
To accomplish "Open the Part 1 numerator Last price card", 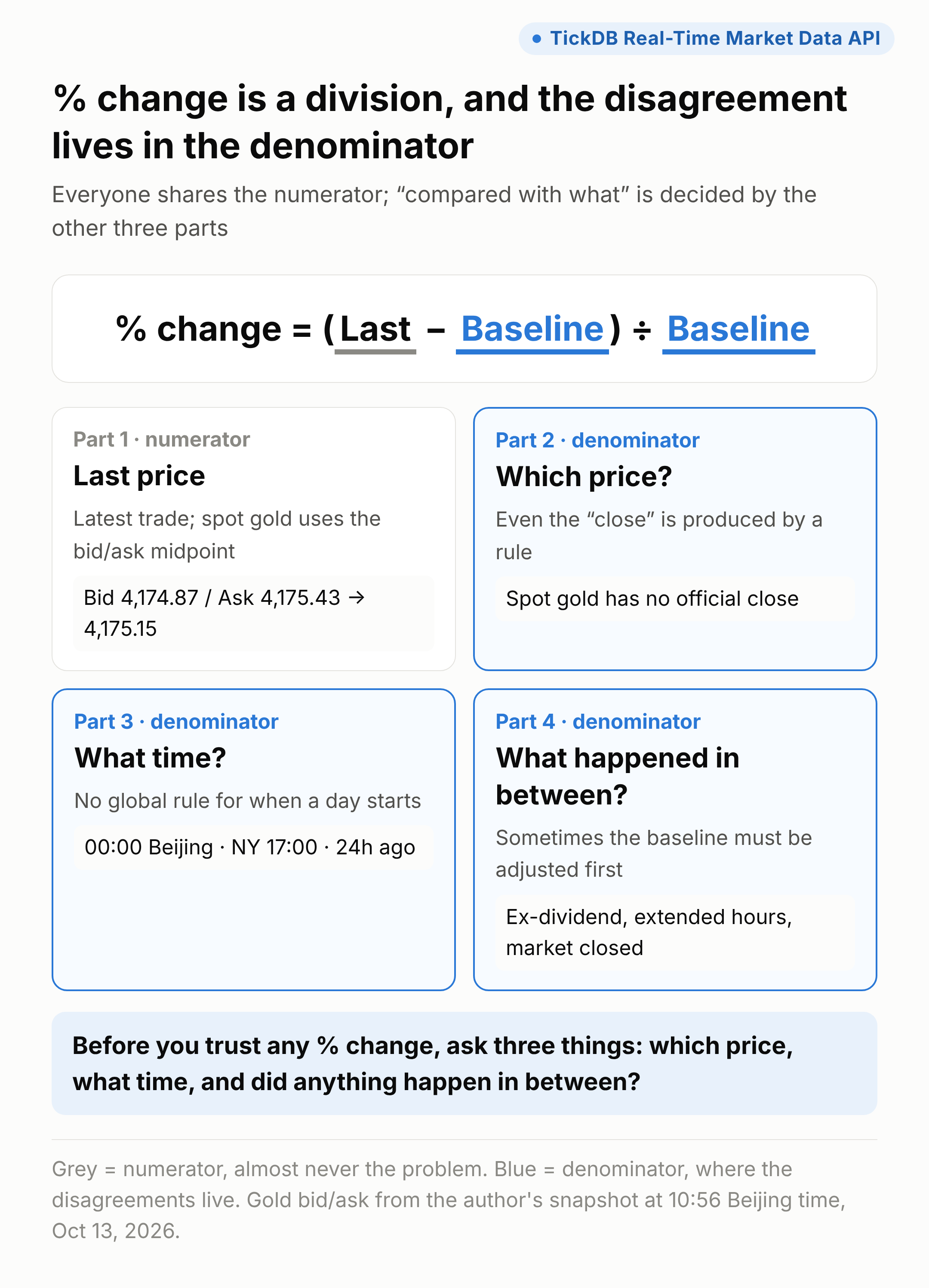I will click(254, 538).
